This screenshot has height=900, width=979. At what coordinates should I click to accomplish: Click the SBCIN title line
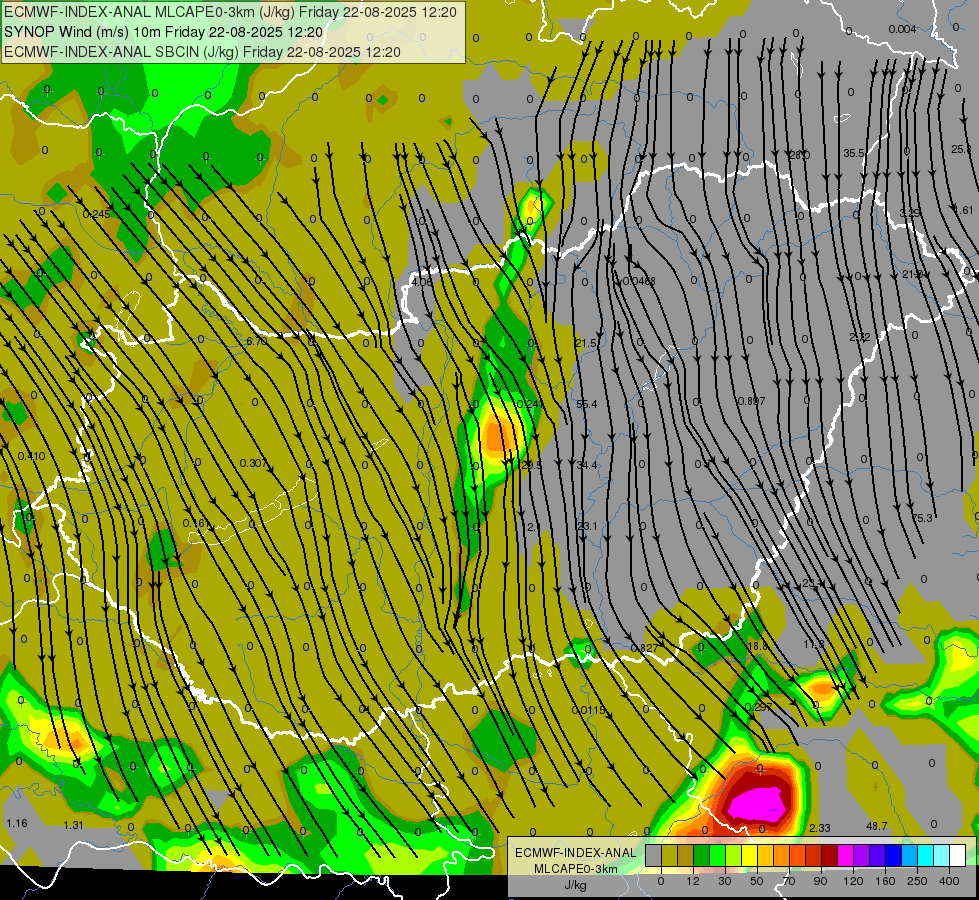(x=202, y=52)
